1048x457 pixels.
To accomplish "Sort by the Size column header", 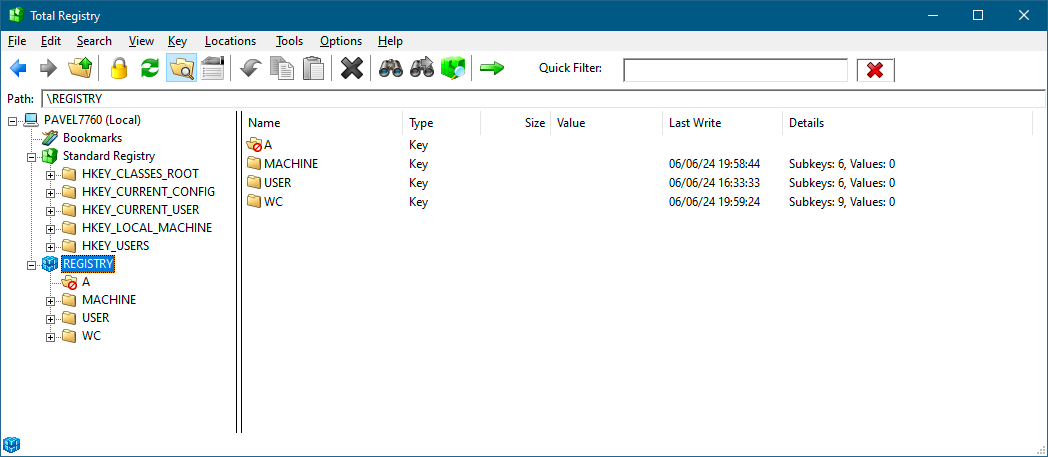I will [516, 123].
